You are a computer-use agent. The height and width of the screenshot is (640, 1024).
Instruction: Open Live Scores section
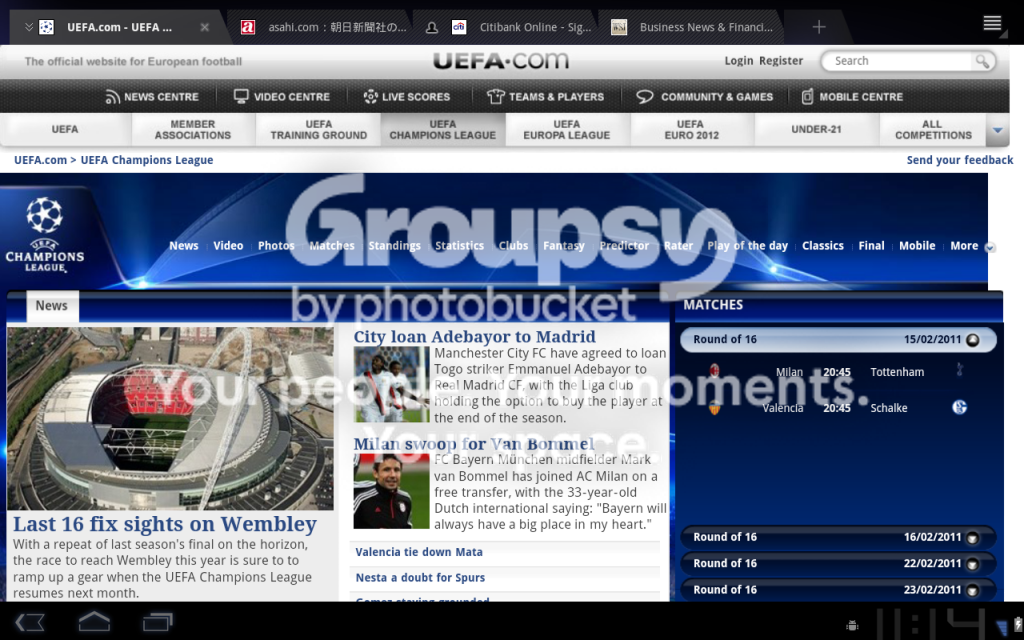pyautogui.click(x=407, y=97)
